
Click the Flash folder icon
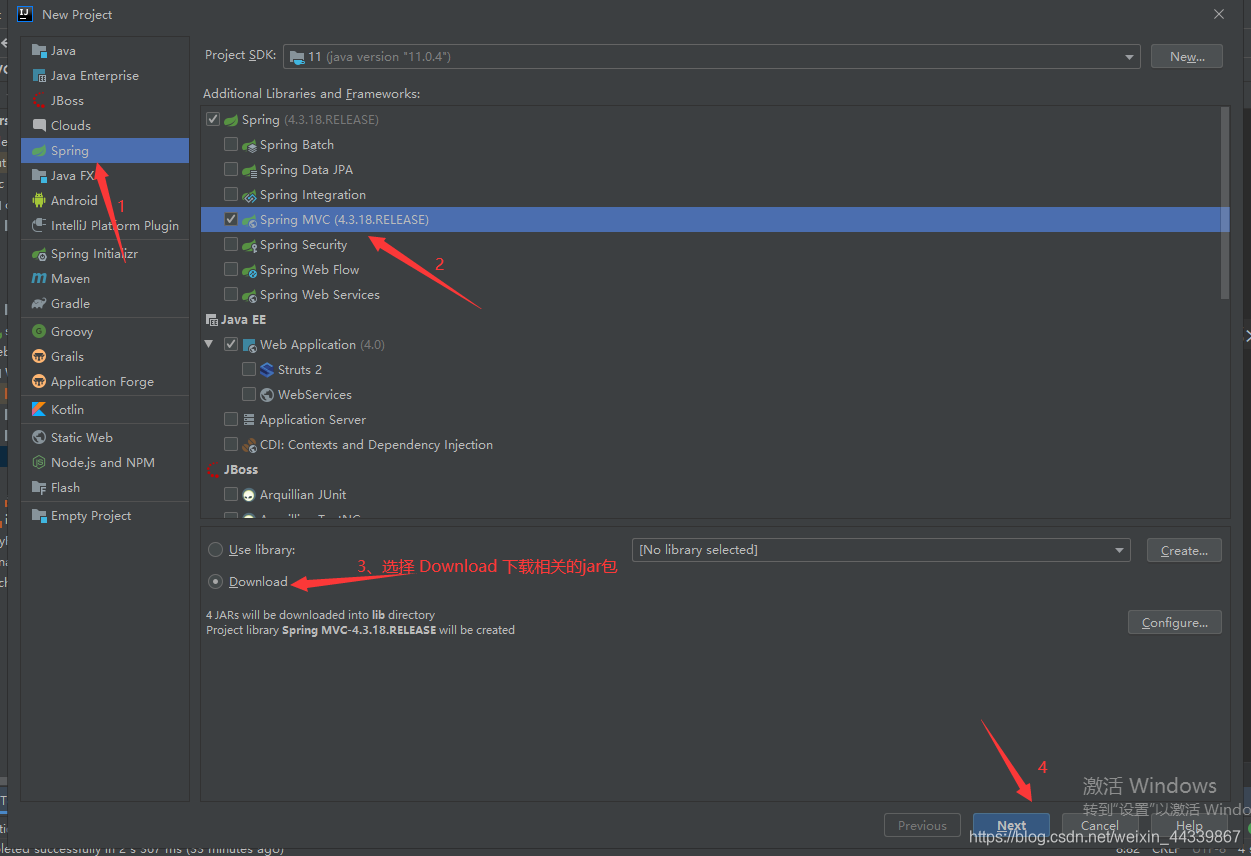click(x=39, y=487)
